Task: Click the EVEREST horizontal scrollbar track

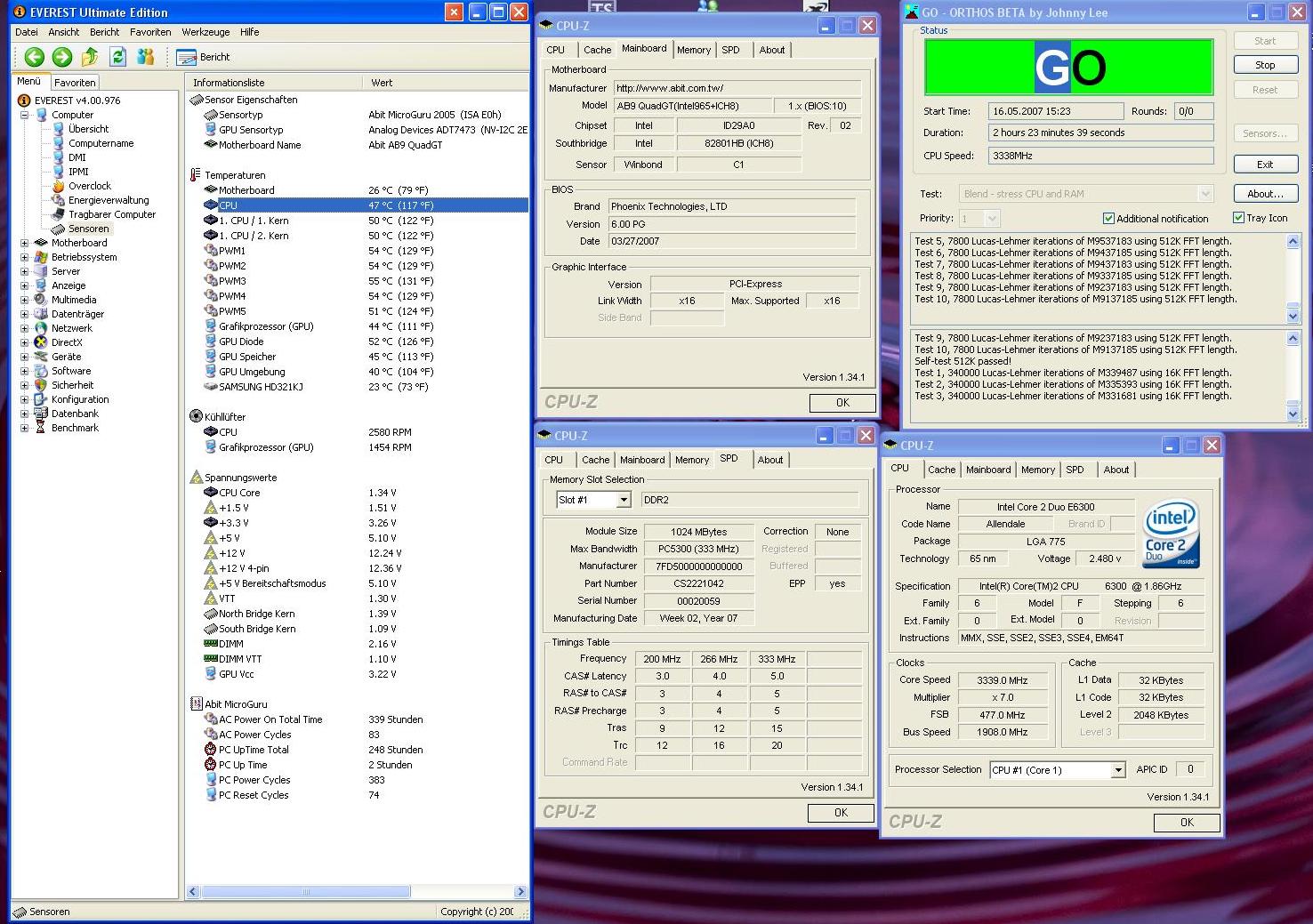Action: [x=358, y=891]
